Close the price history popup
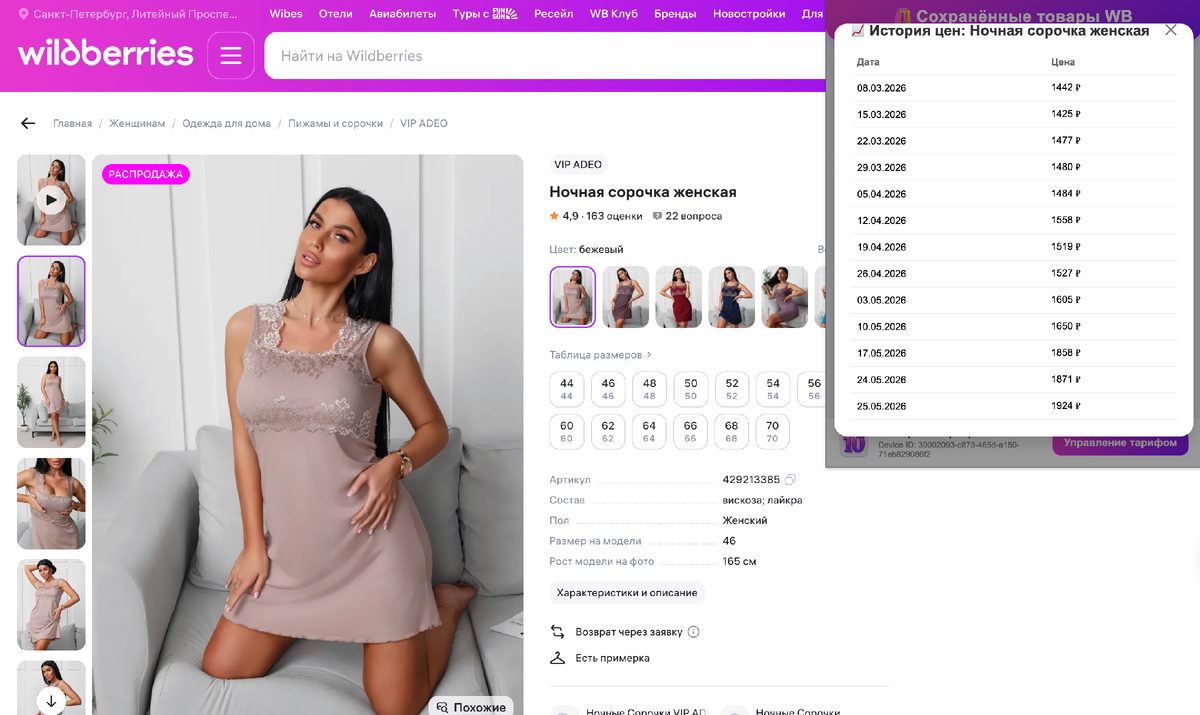1200x715 pixels. 1171,30
